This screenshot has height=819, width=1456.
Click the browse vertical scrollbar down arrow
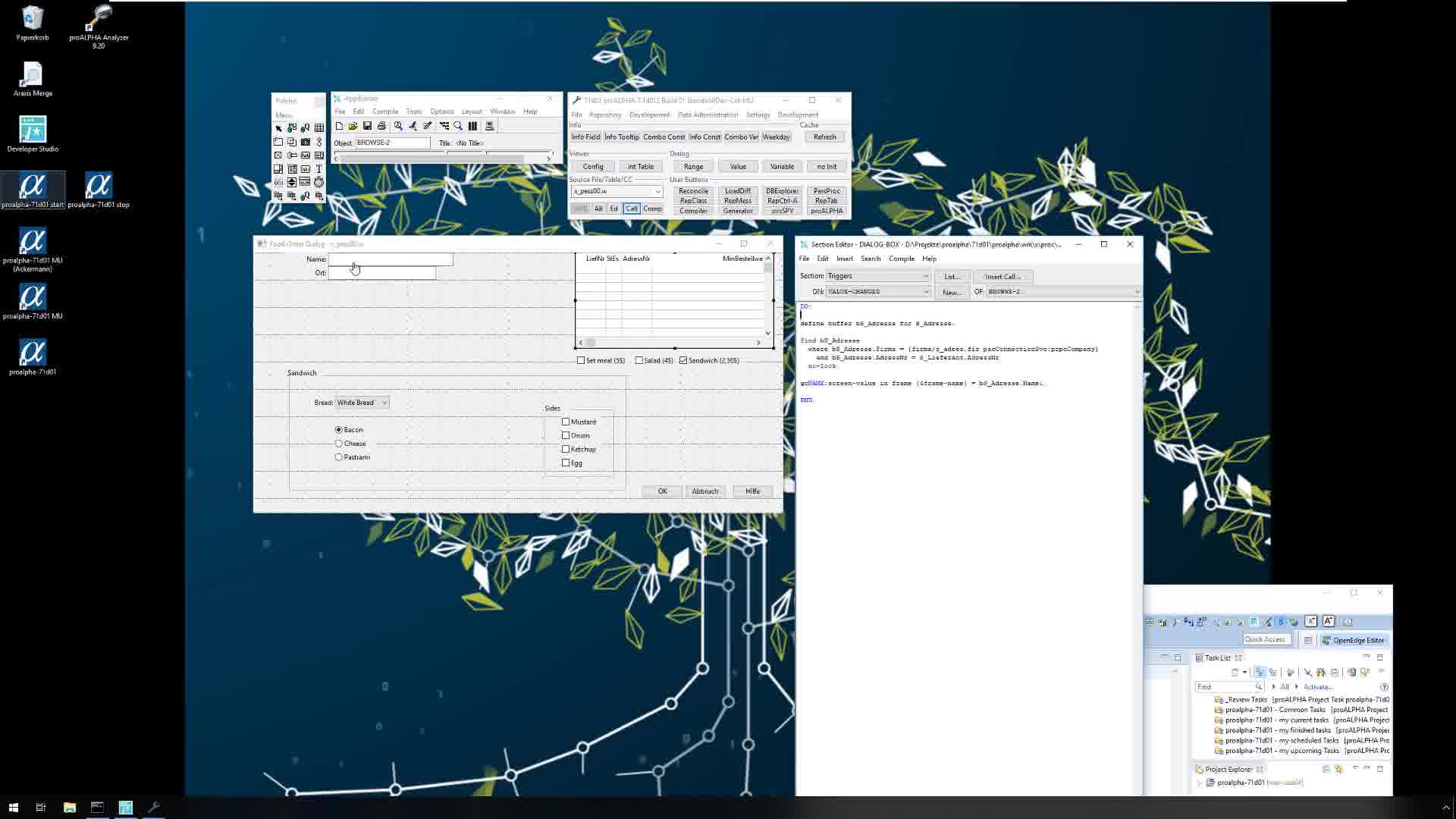[x=767, y=333]
